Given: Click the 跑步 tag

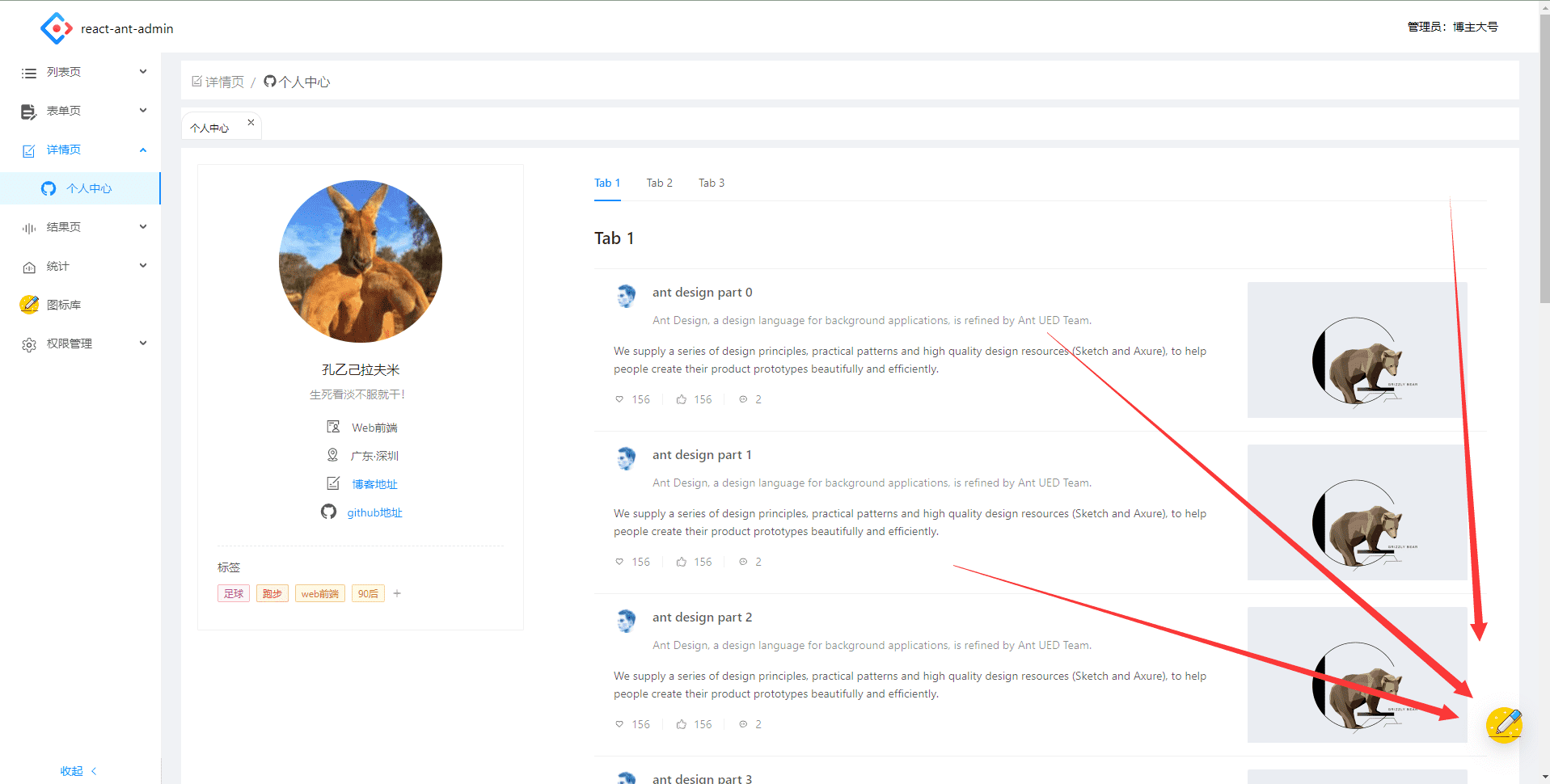Looking at the screenshot, I should point(272,593).
